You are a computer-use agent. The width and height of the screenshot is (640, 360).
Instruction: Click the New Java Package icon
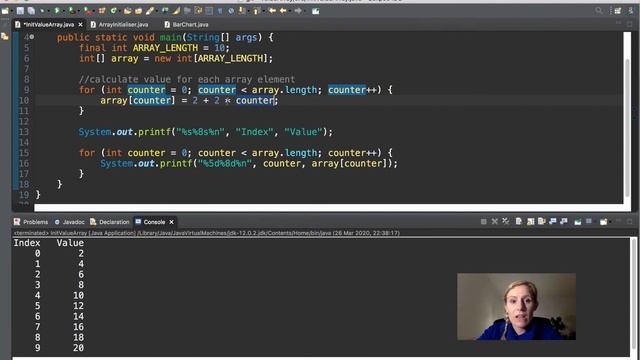pos(102,11)
